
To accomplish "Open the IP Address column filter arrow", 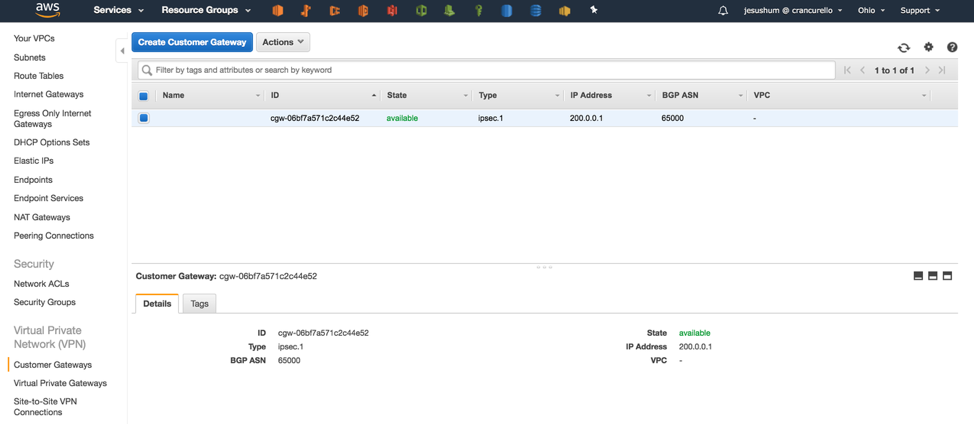I will [x=649, y=96].
